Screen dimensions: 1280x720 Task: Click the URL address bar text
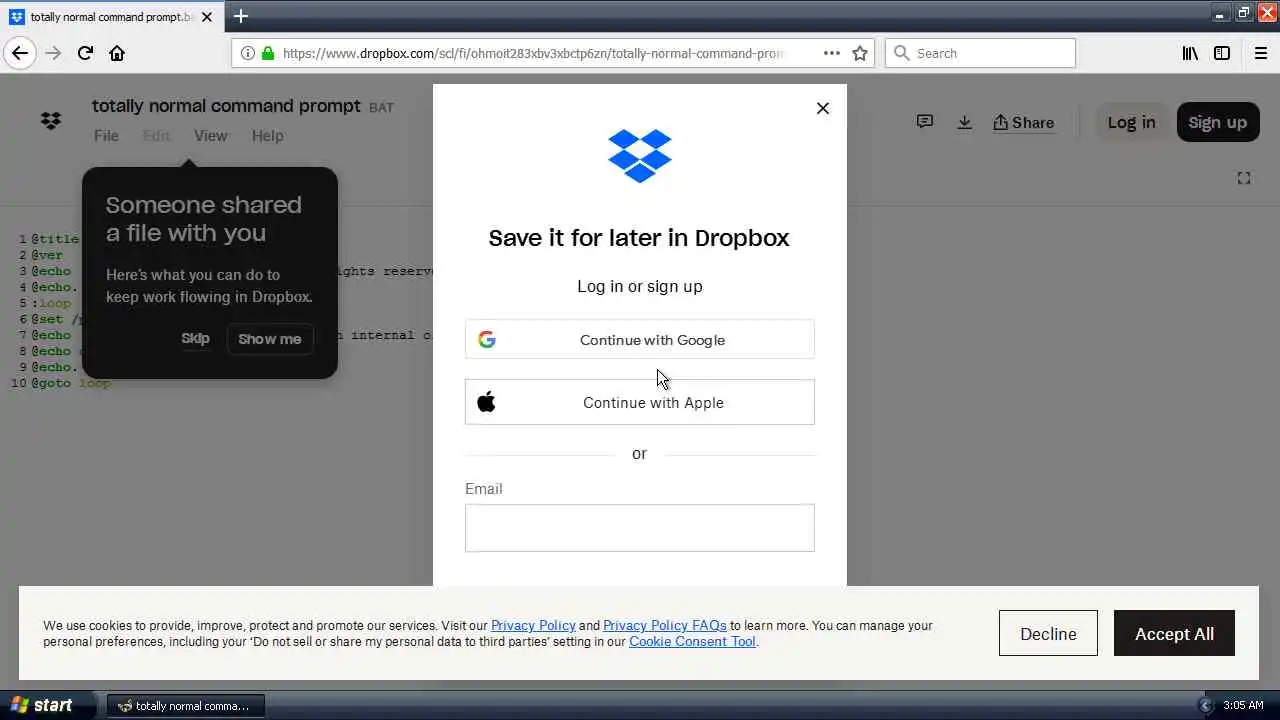pyautogui.click(x=533, y=53)
